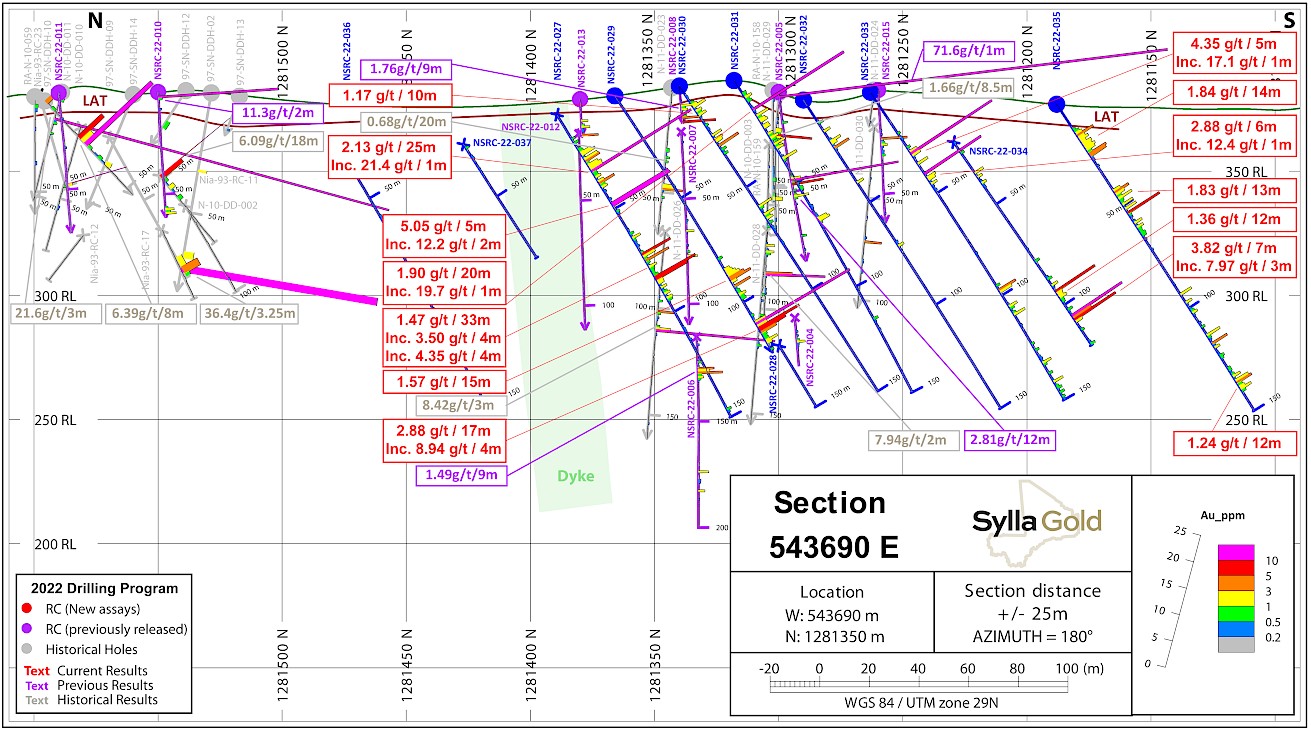Click the 1.49g/t/9m purple result label
1311x730 pixels.
click(461, 475)
